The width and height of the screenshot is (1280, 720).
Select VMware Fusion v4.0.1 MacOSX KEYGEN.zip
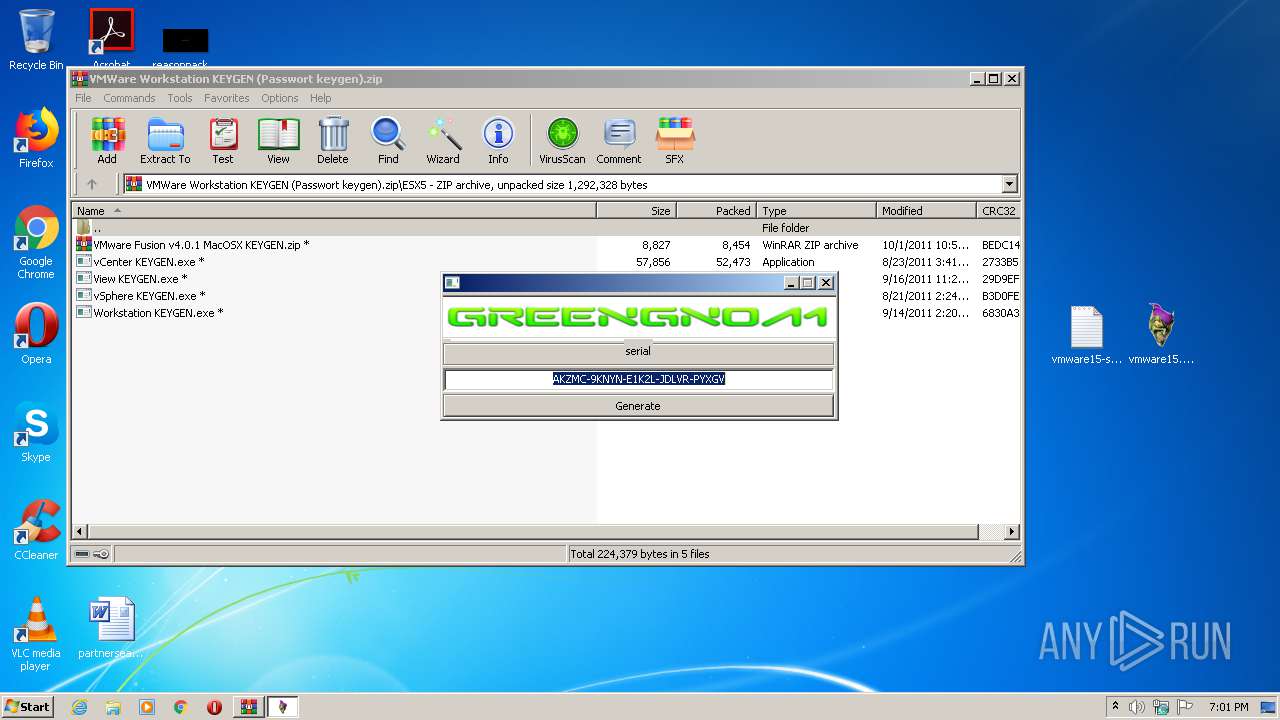coord(547,245)
